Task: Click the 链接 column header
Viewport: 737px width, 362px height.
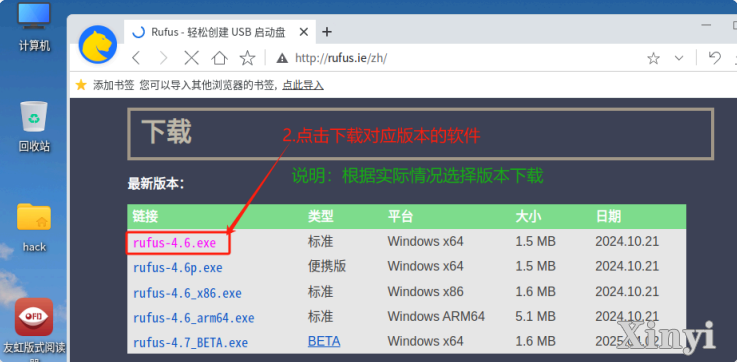Action: (x=146, y=216)
